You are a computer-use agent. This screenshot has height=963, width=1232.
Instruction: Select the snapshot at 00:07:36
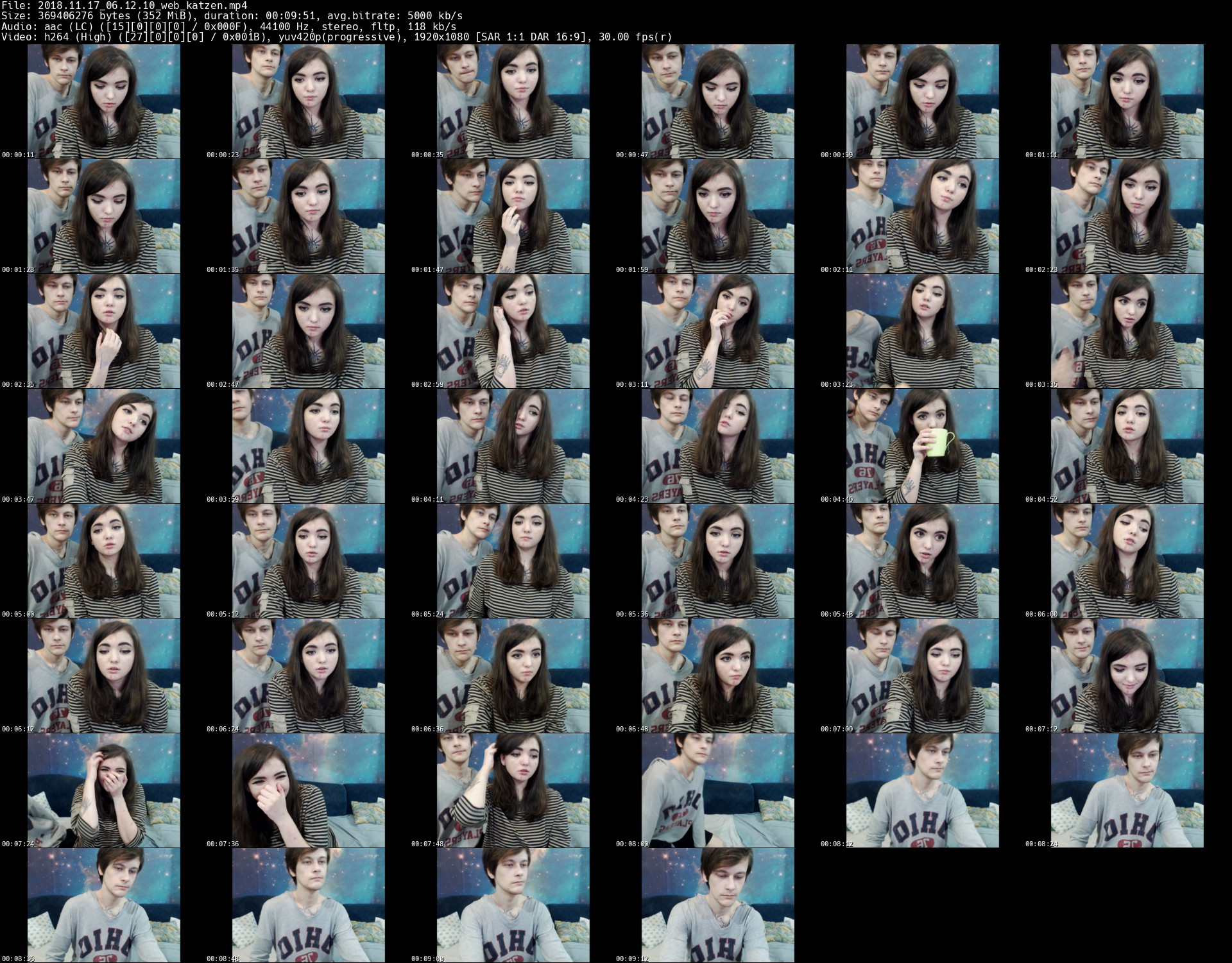(x=308, y=790)
